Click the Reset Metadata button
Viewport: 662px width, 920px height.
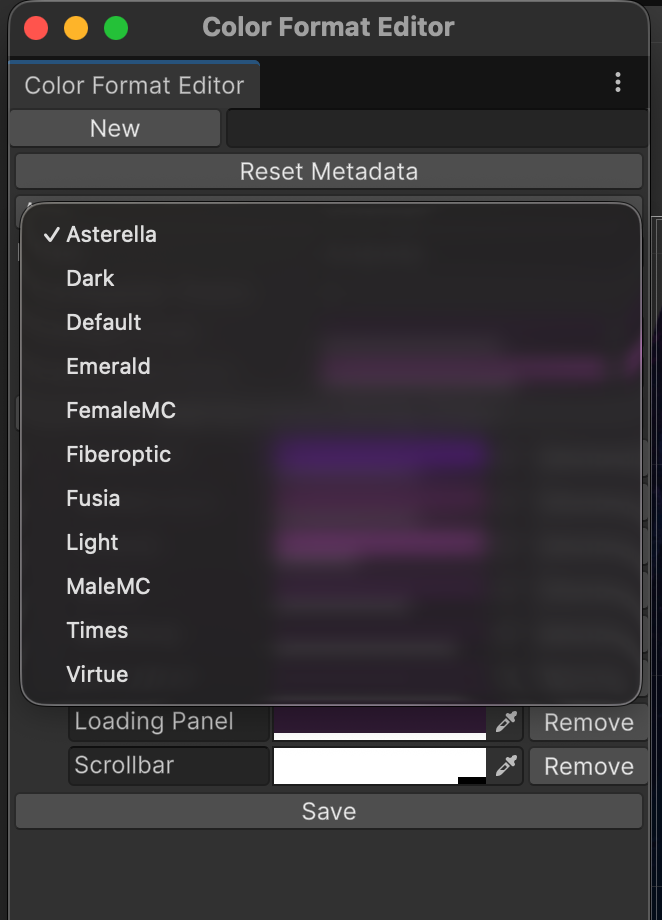[328, 172]
